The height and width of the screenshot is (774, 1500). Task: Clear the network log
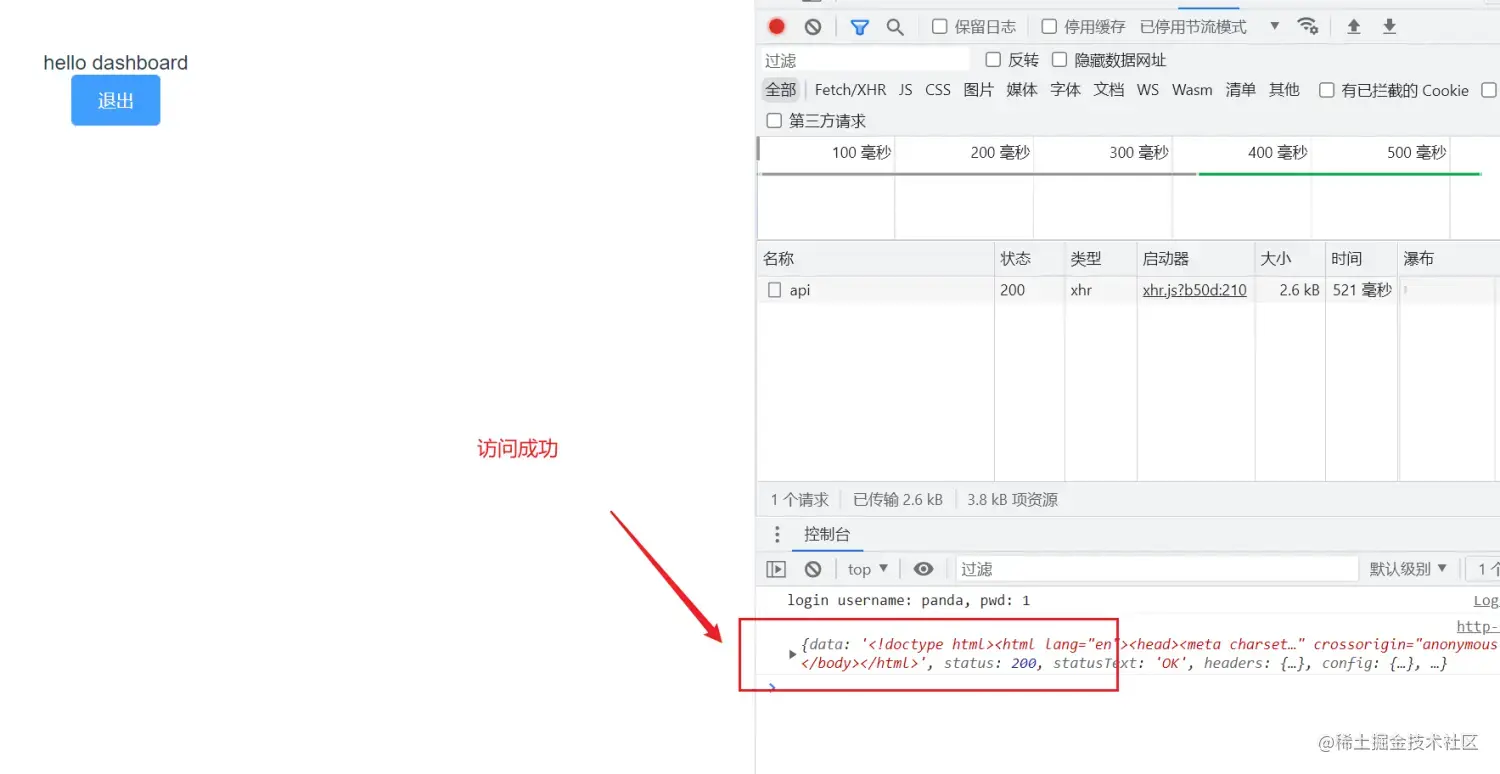click(813, 27)
